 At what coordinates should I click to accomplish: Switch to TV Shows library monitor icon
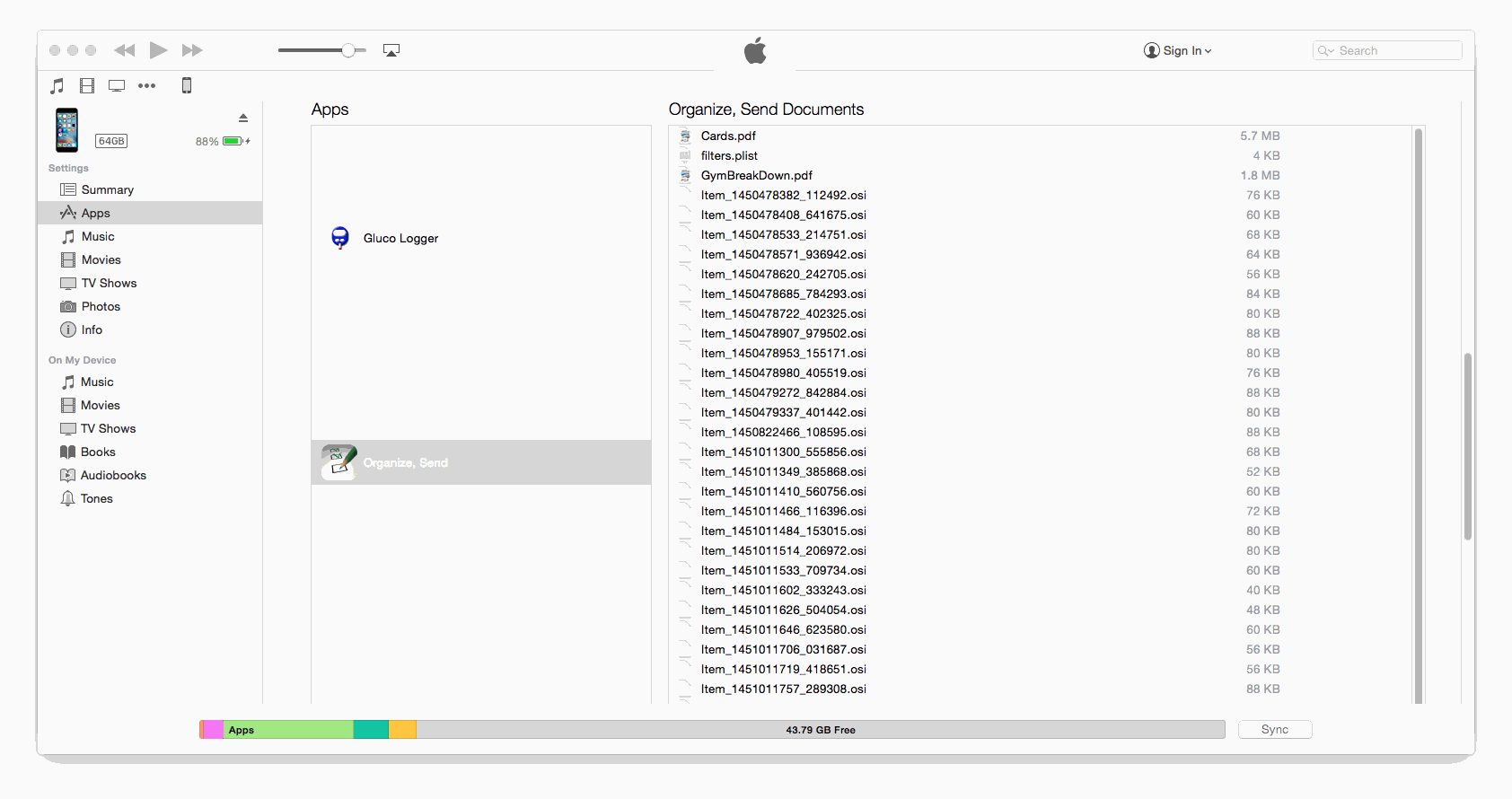pyautogui.click(x=117, y=86)
